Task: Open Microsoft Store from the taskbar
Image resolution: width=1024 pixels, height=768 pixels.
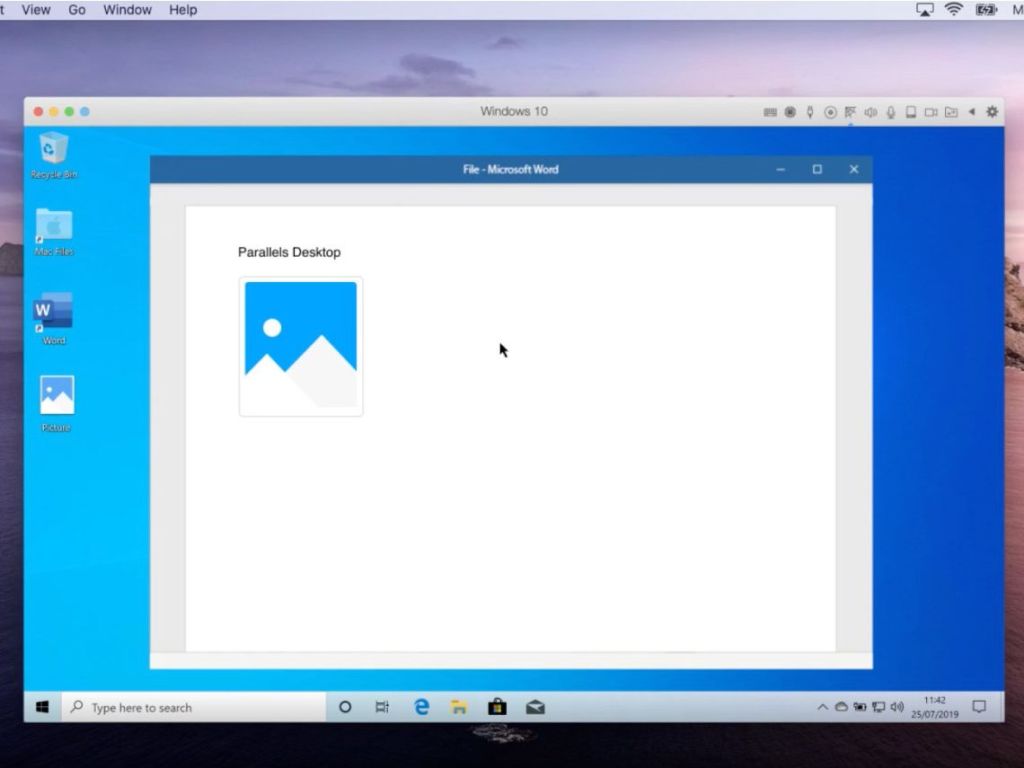Action: click(497, 707)
